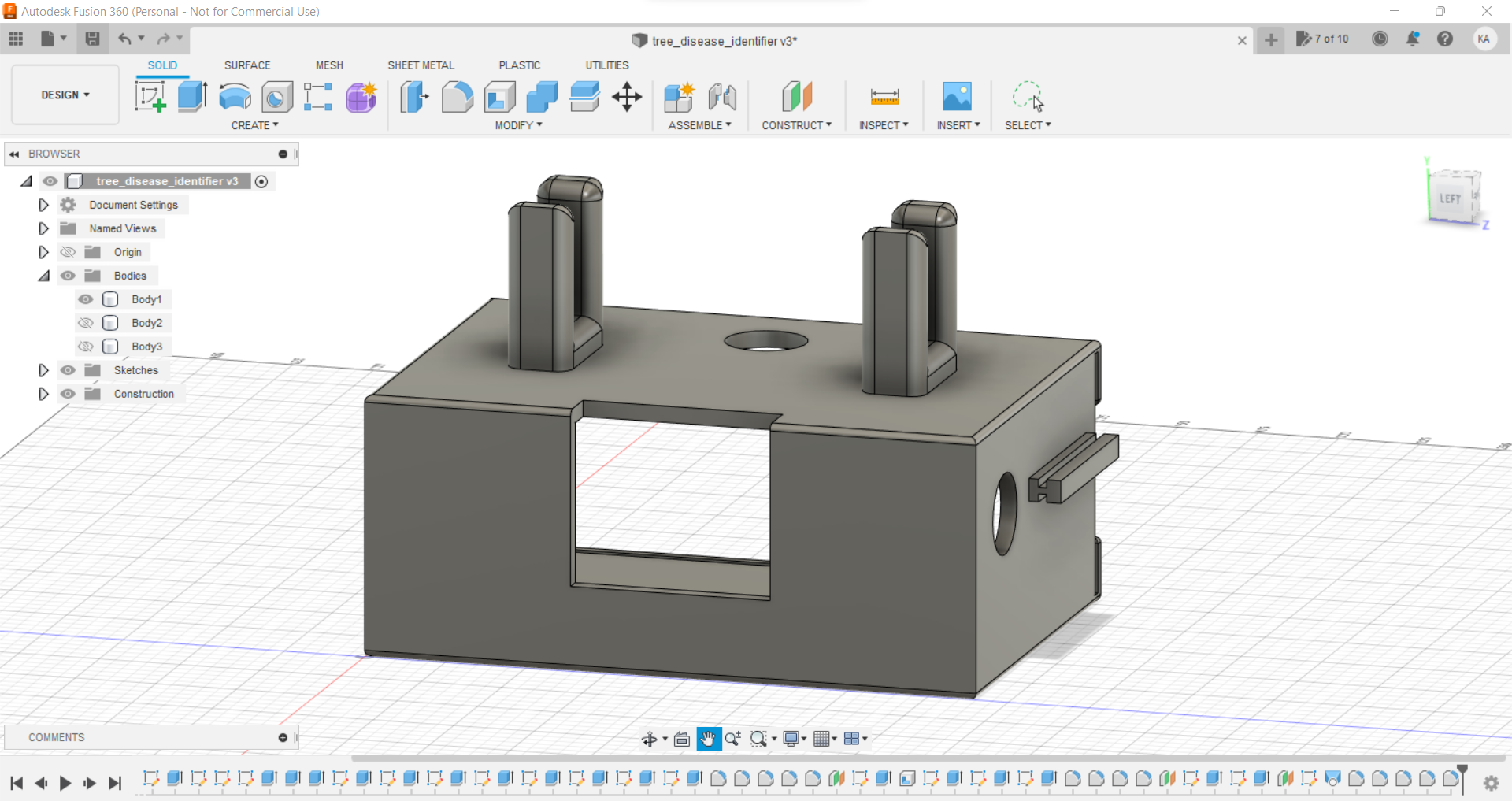Expand the Origin node
Image resolution: width=1512 pixels, height=801 pixels.
pyautogui.click(x=43, y=252)
